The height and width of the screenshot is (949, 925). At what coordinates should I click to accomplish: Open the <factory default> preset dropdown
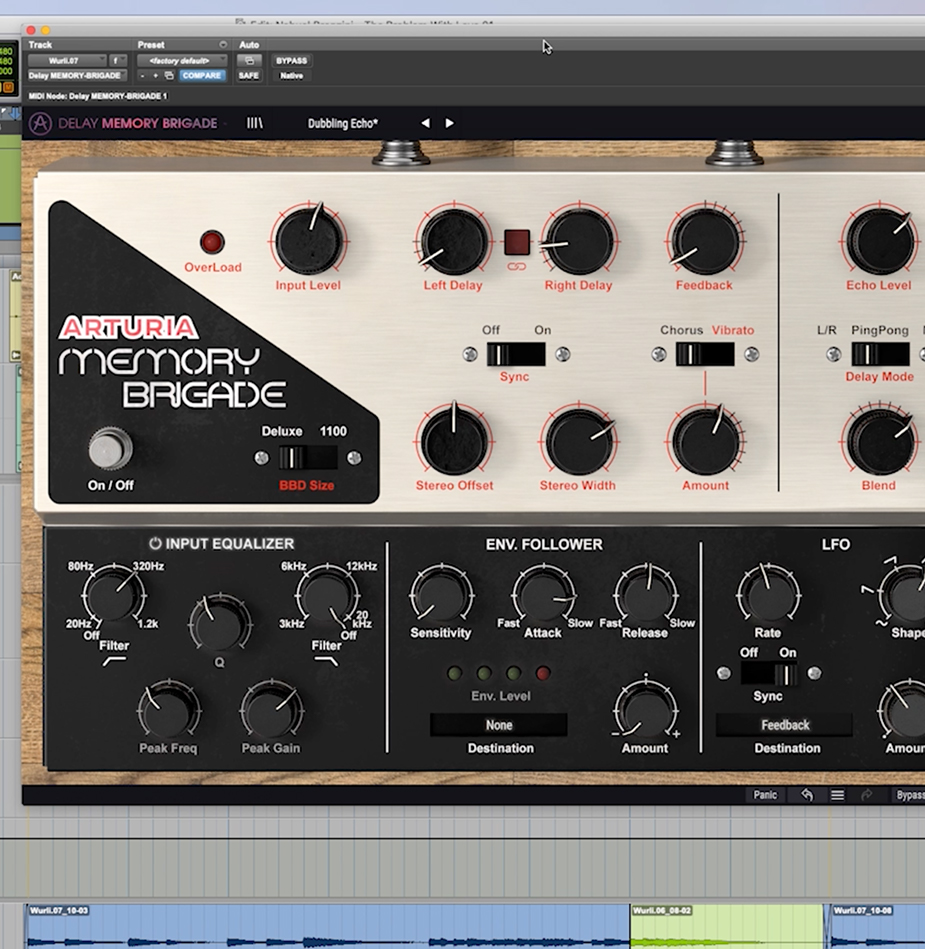click(x=182, y=61)
